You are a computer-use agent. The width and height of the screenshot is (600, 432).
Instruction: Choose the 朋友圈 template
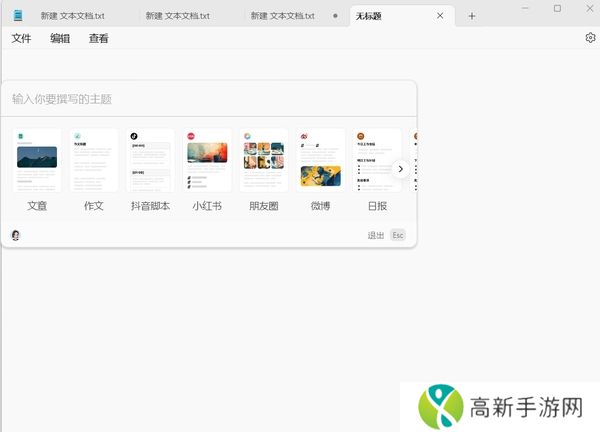click(x=264, y=161)
